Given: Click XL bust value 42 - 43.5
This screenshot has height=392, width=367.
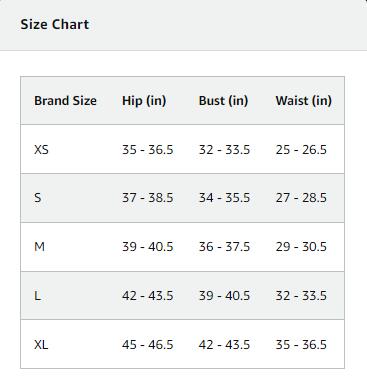Looking at the screenshot, I should click(x=224, y=344).
